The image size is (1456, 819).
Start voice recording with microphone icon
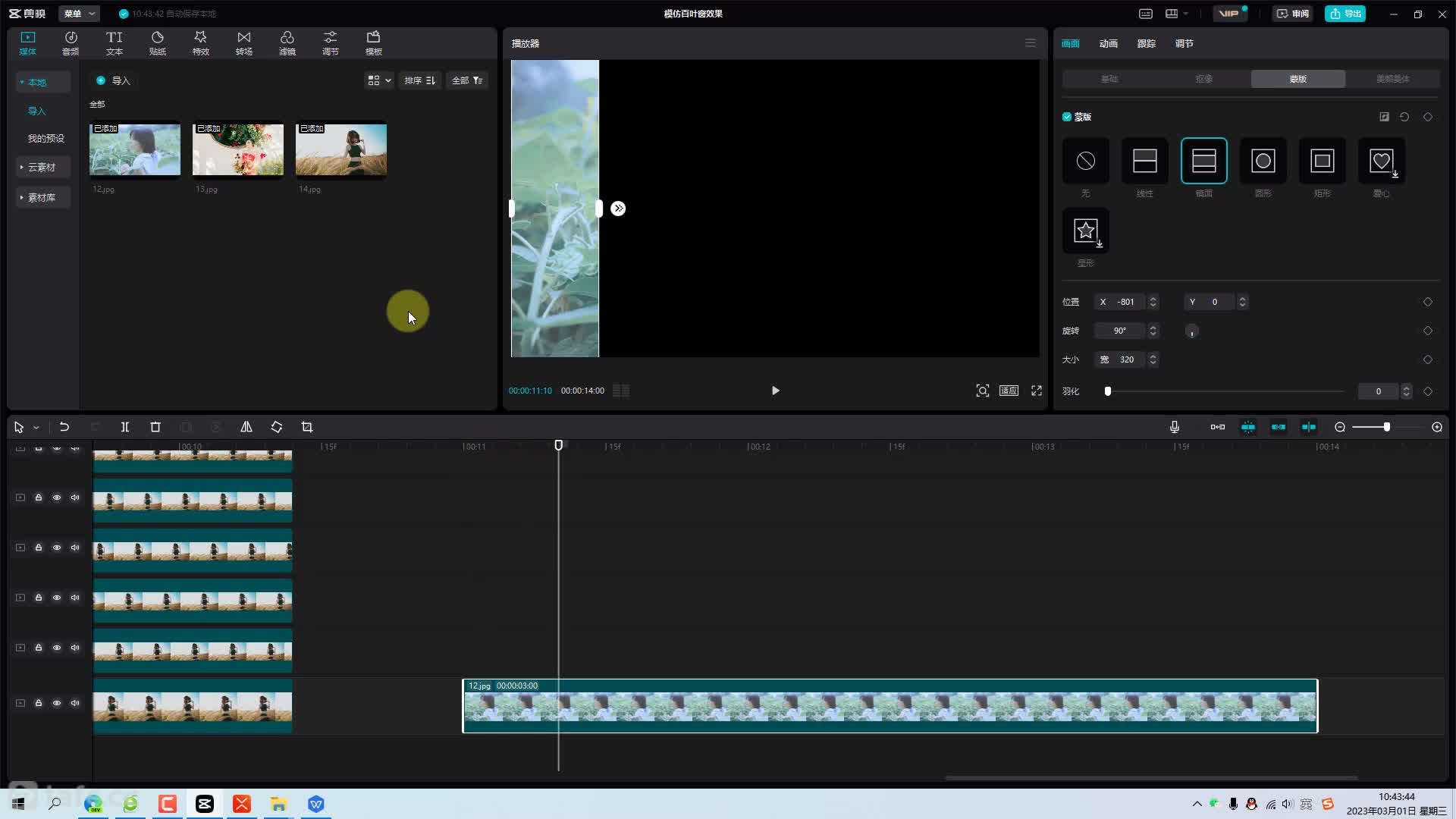pyautogui.click(x=1174, y=427)
